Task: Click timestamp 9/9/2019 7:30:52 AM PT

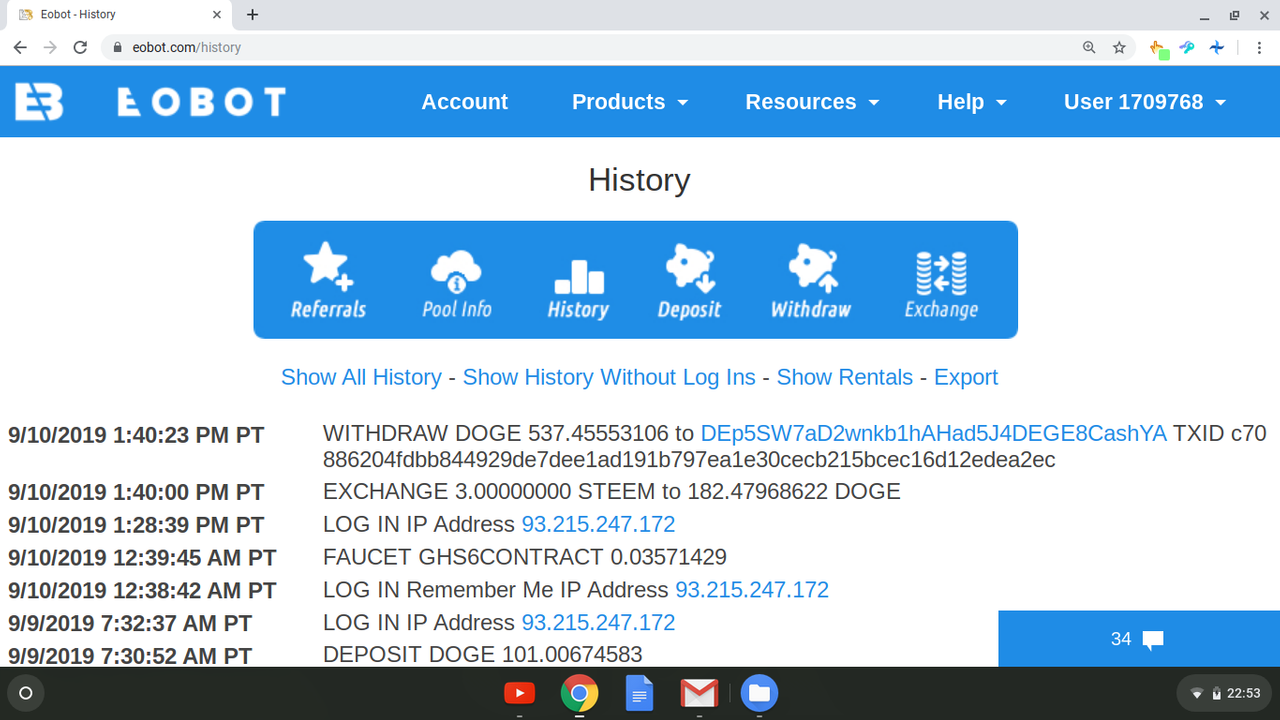Action: click(130, 656)
